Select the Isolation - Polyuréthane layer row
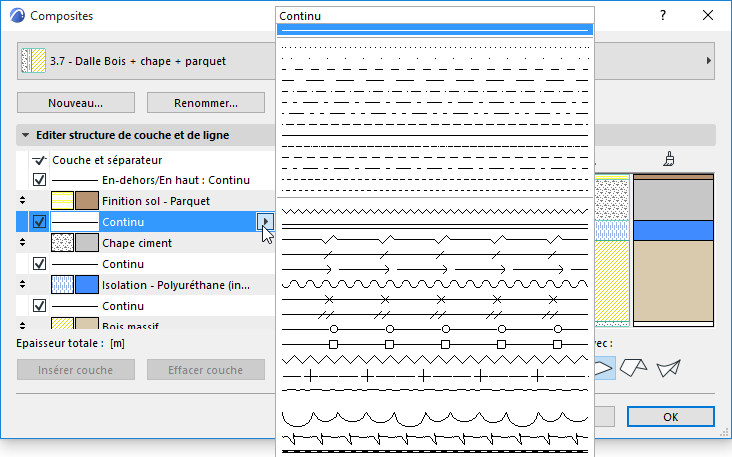 (145, 285)
